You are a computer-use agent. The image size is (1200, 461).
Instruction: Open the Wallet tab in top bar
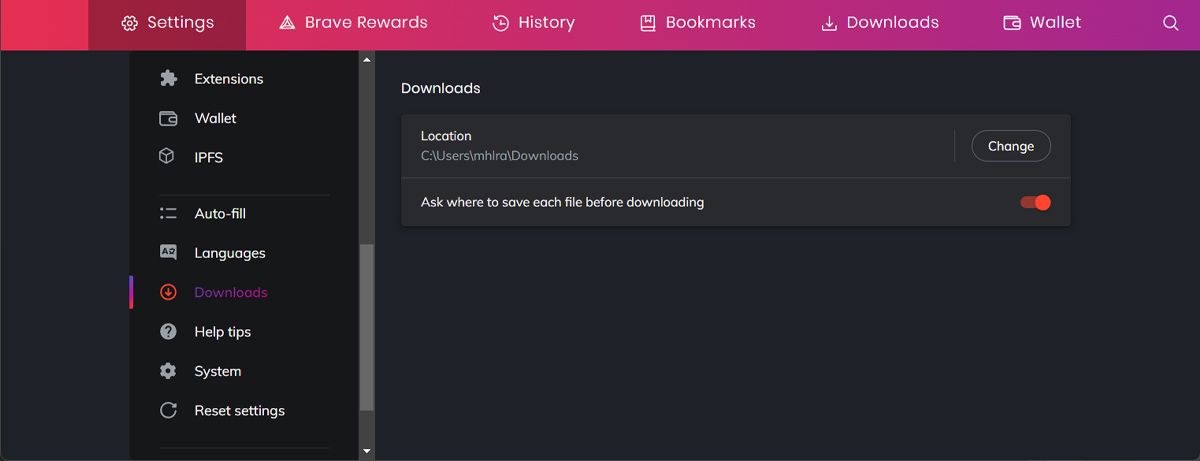point(1041,23)
